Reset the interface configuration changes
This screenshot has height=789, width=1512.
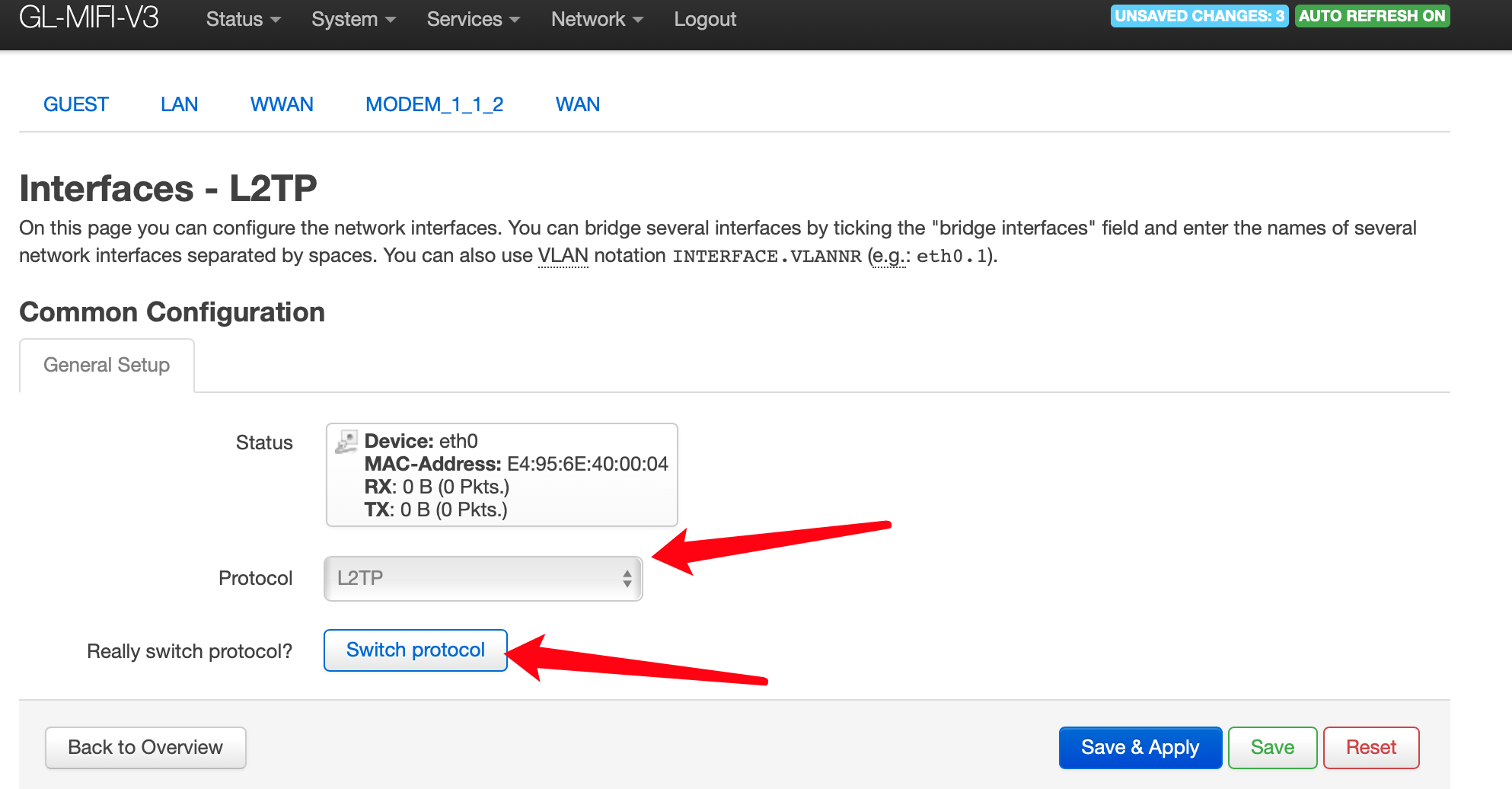click(x=1370, y=748)
